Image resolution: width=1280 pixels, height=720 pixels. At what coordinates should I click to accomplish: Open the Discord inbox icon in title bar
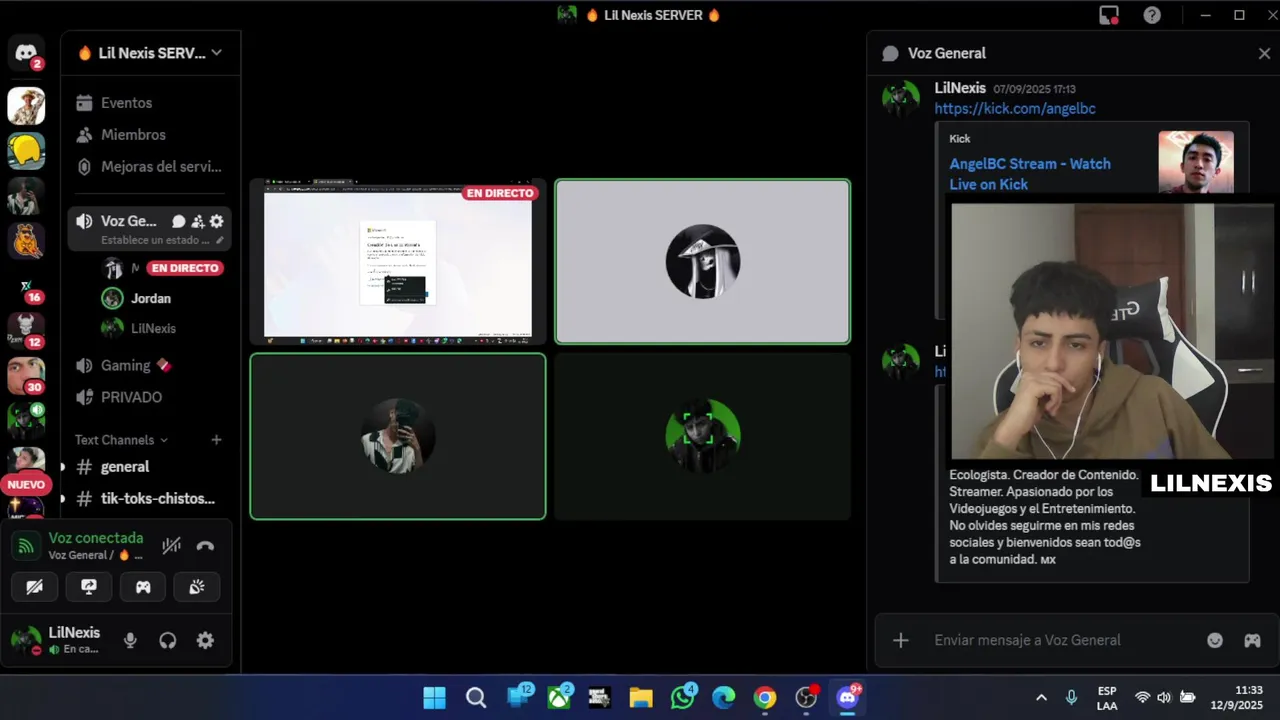pyautogui.click(x=1109, y=15)
